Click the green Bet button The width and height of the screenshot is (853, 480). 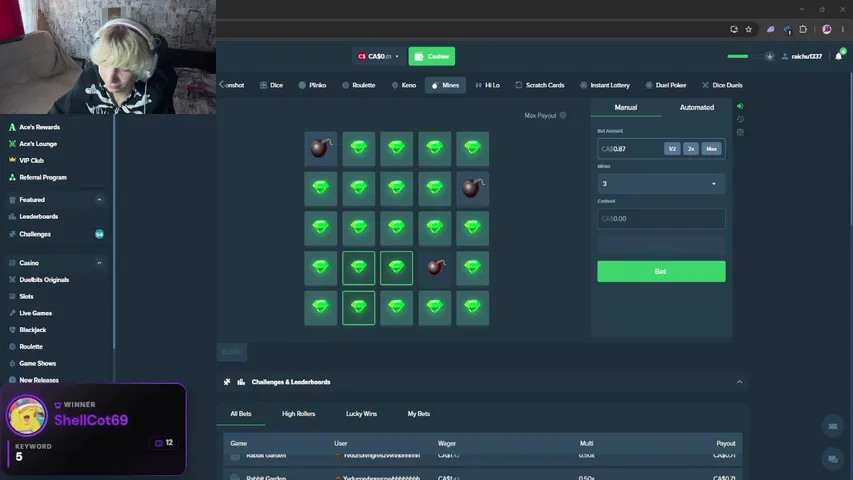[x=661, y=271]
